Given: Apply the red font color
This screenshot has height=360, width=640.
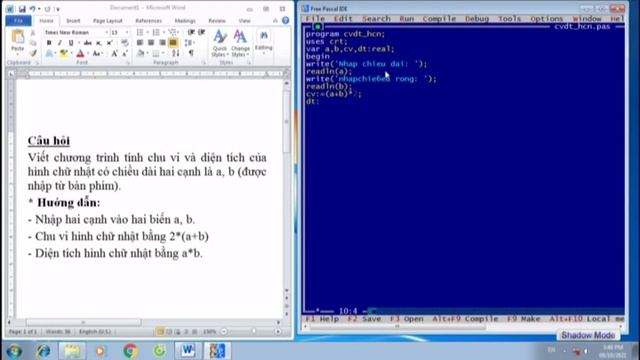Looking at the screenshot, I should 80,53.
